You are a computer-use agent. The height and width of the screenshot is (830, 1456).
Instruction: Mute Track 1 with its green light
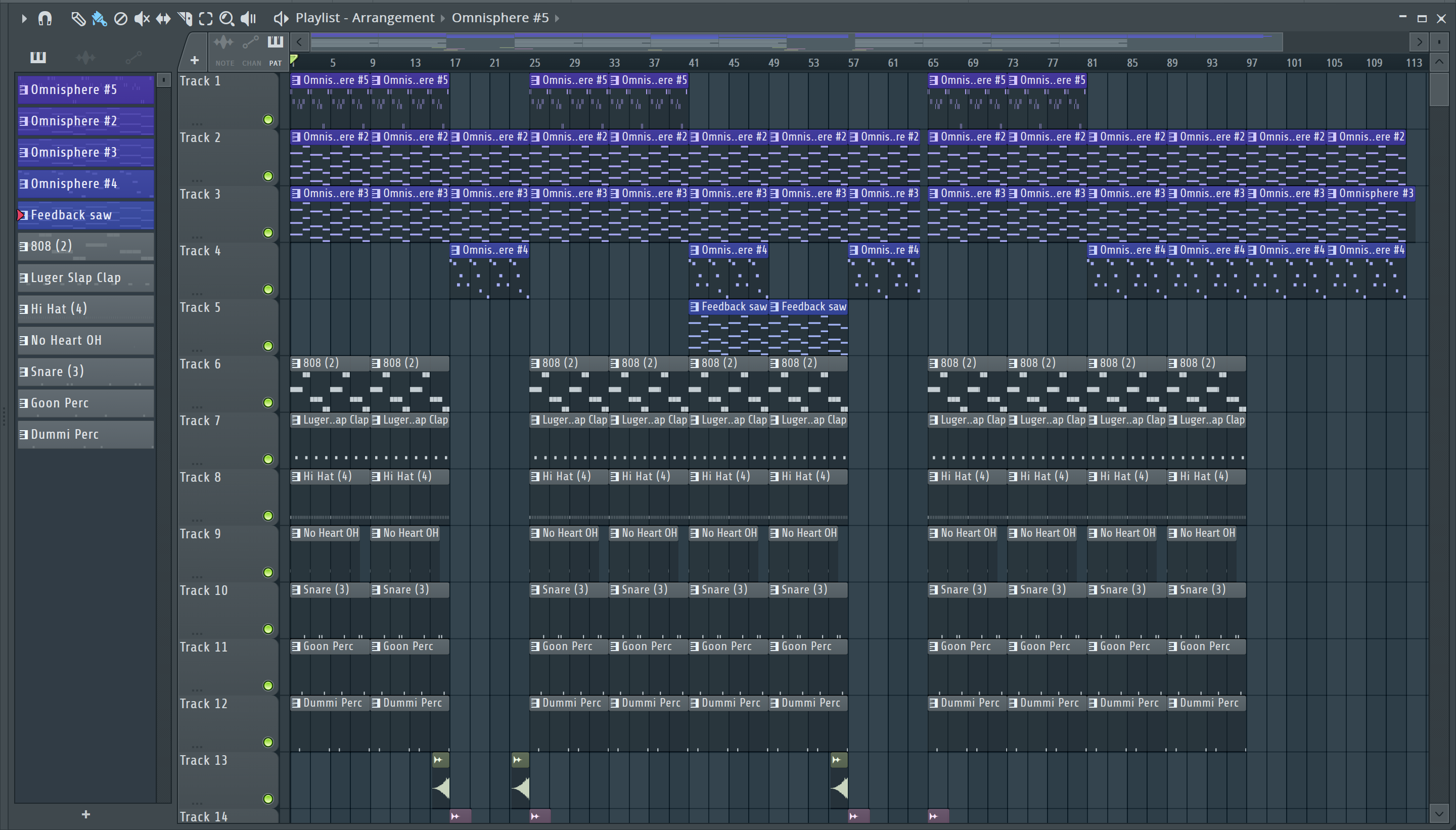[x=268, y=120]
